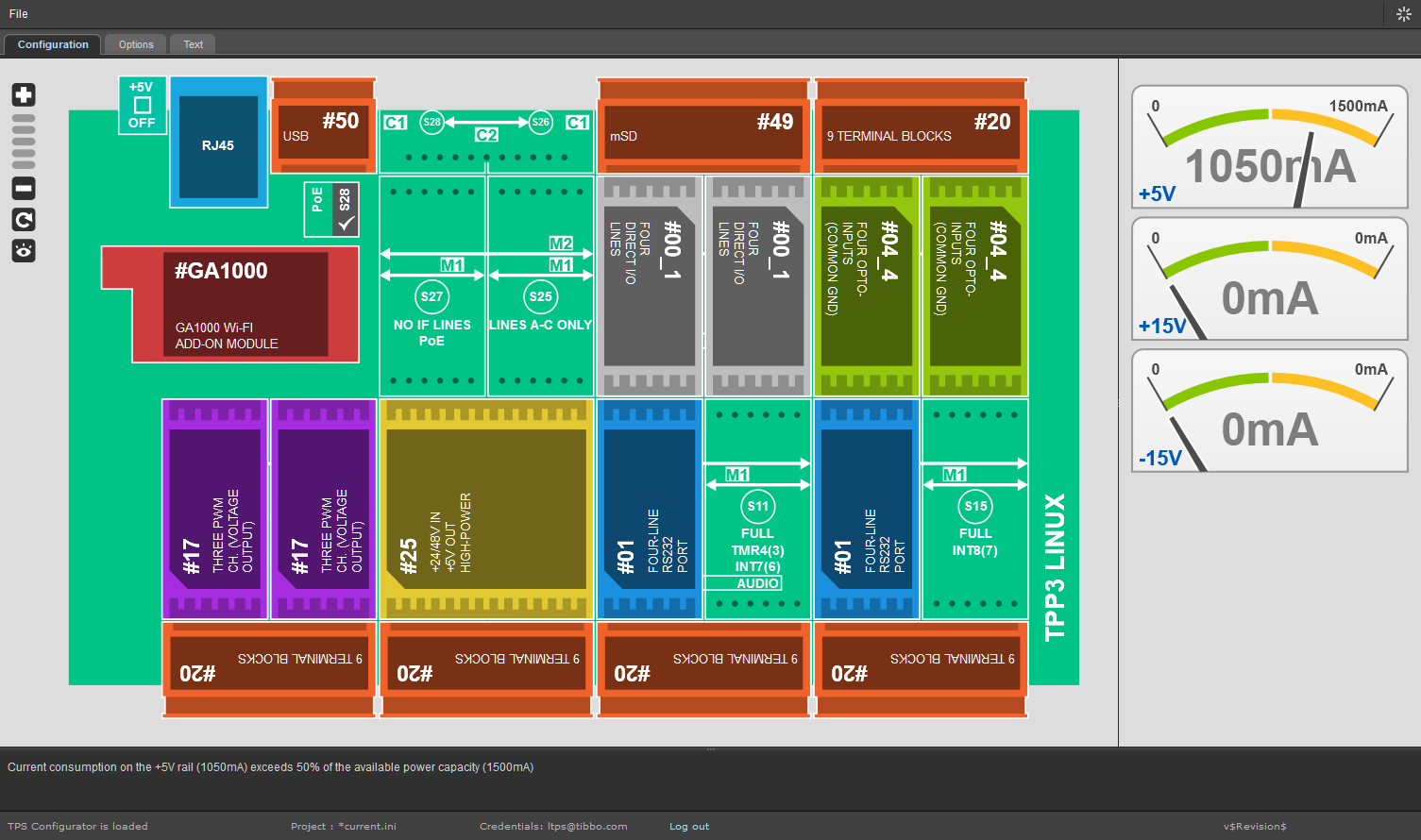
Task: Select the RJ45 connector block
Action: pos(218,145)
